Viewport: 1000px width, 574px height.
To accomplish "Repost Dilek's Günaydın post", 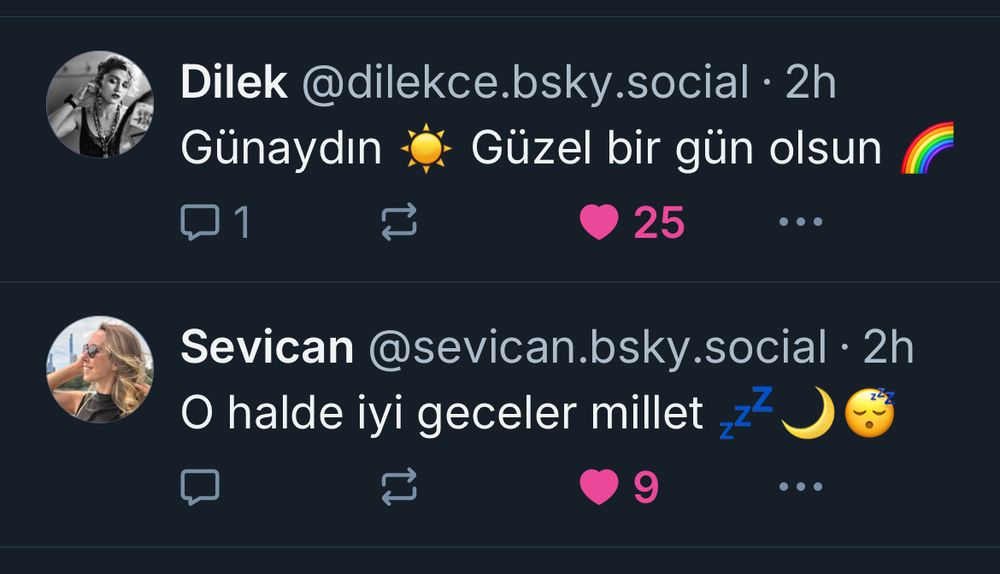I will pyautogui.click(x=399, y=222).
